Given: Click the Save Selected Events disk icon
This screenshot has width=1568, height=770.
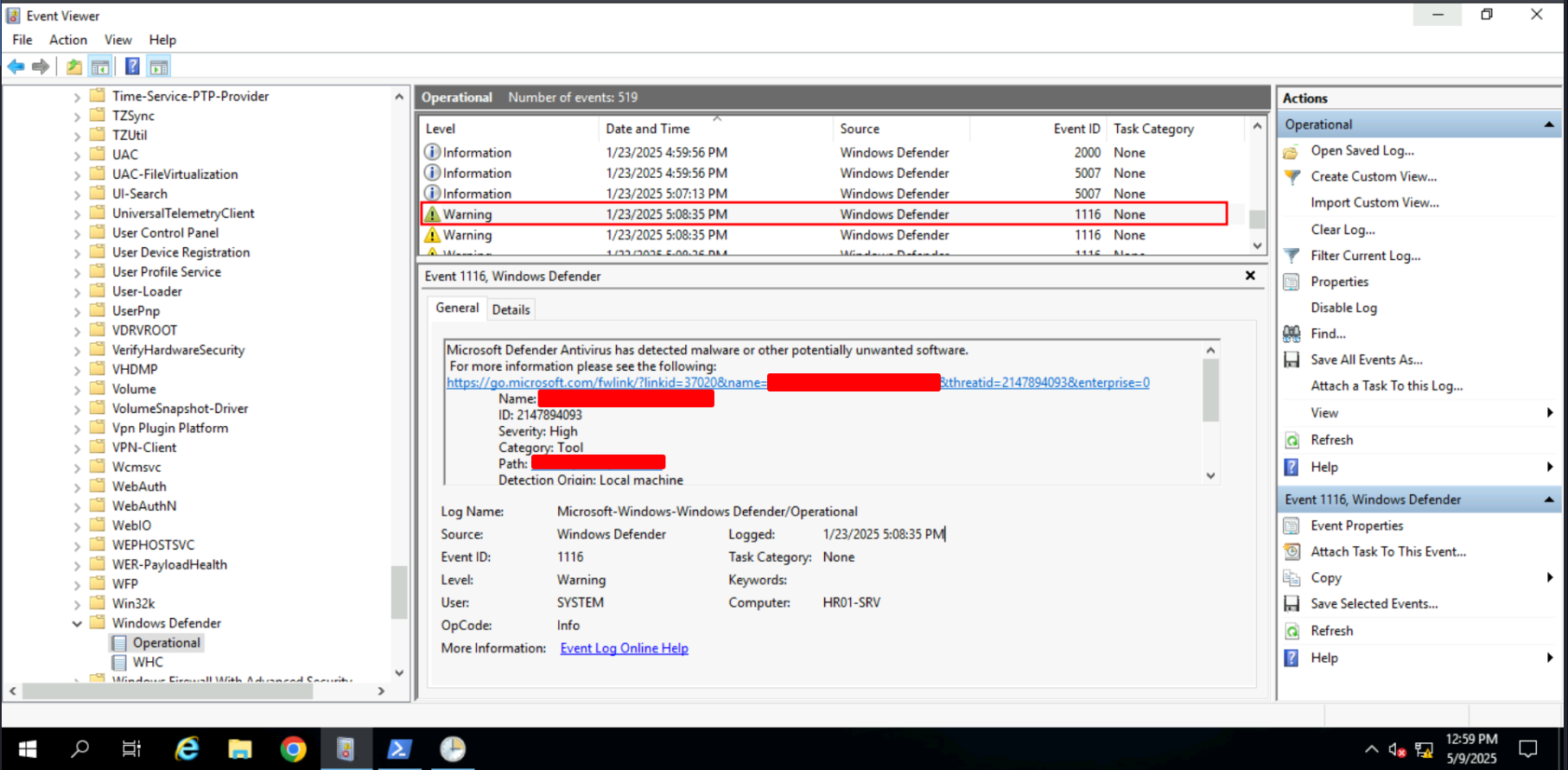Looking at the screenshot, I should pos(1292,604).
